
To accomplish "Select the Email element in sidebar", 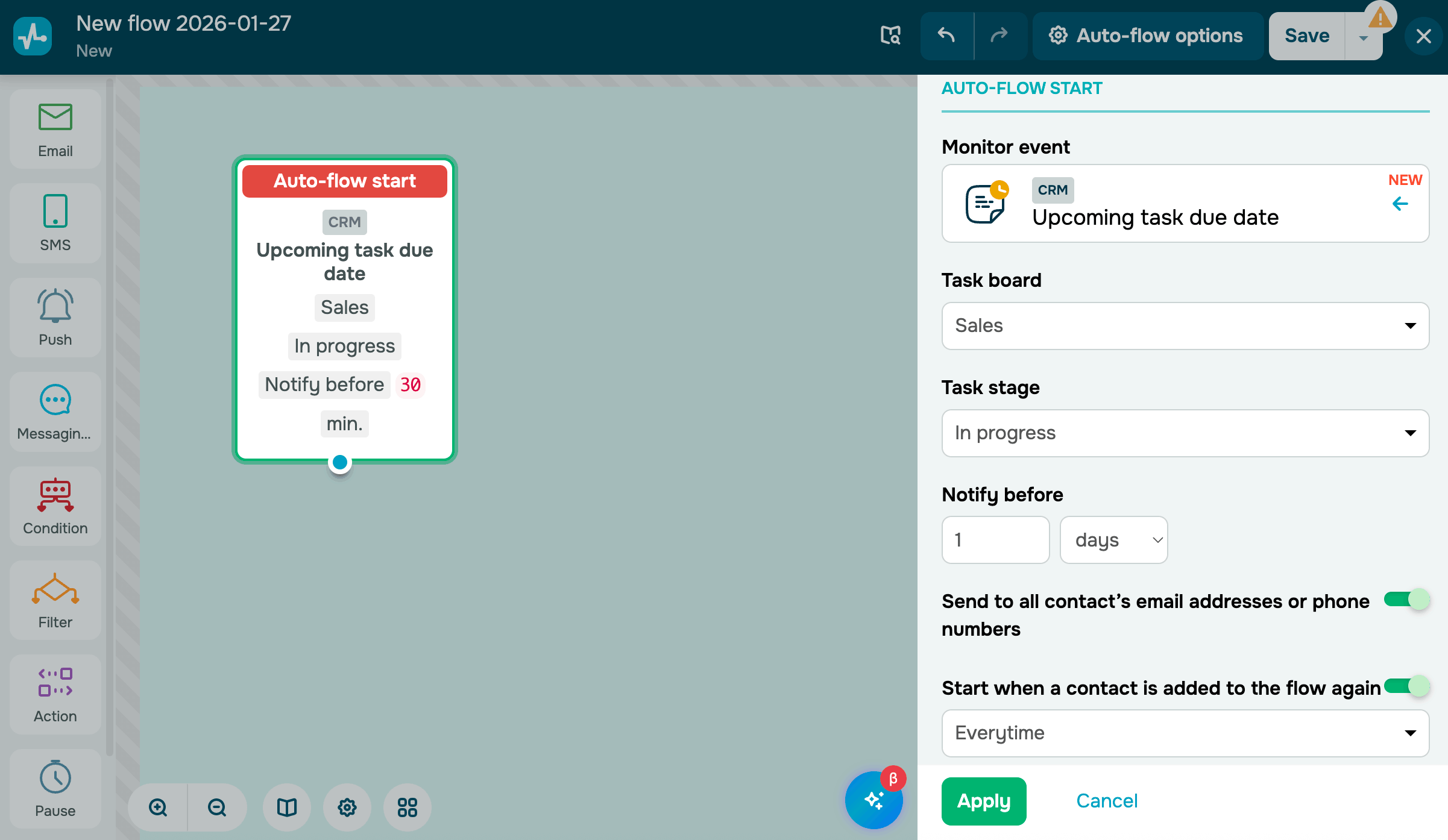I will point(55,129).
